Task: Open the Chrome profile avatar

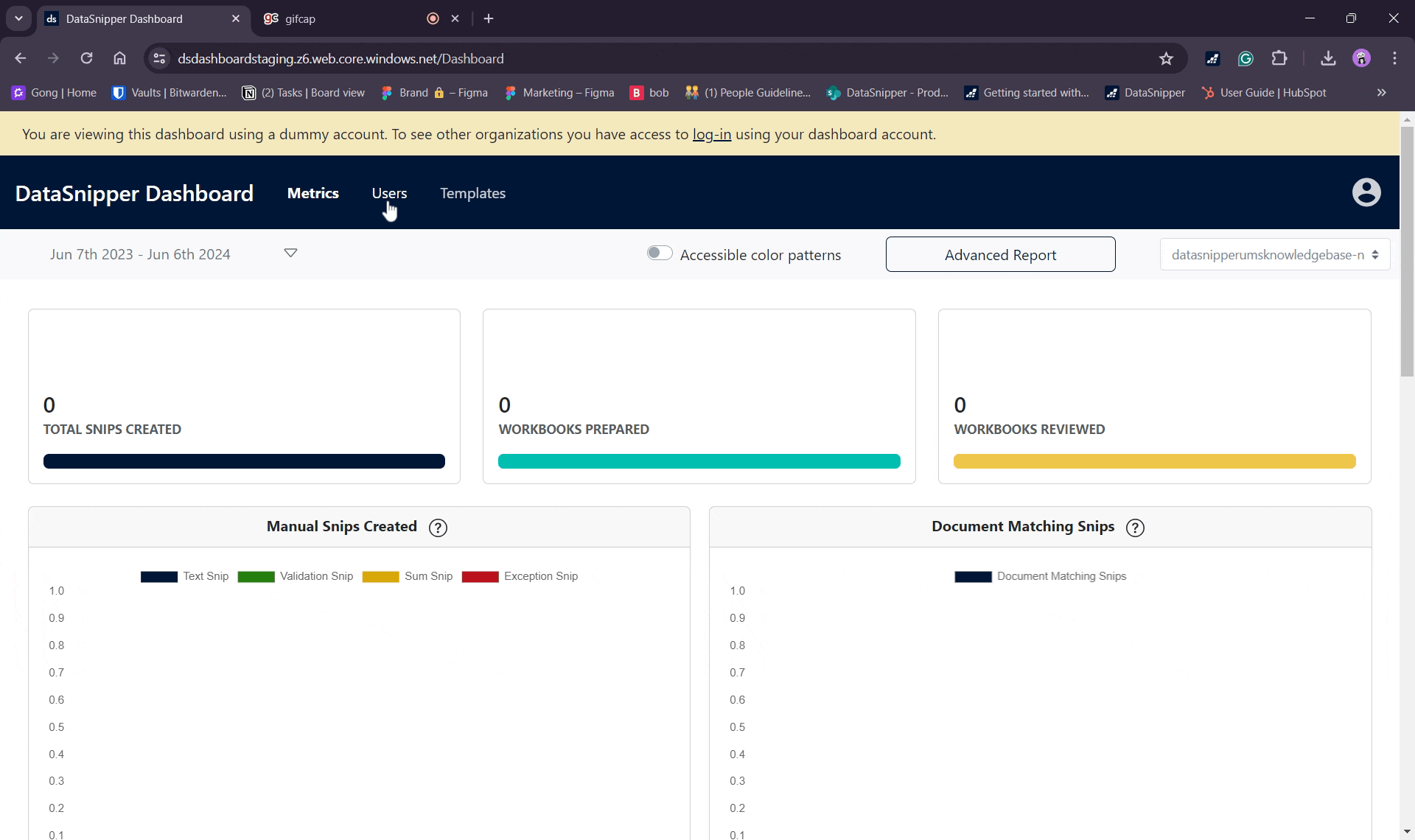Action: click(x=1362, y=58)
